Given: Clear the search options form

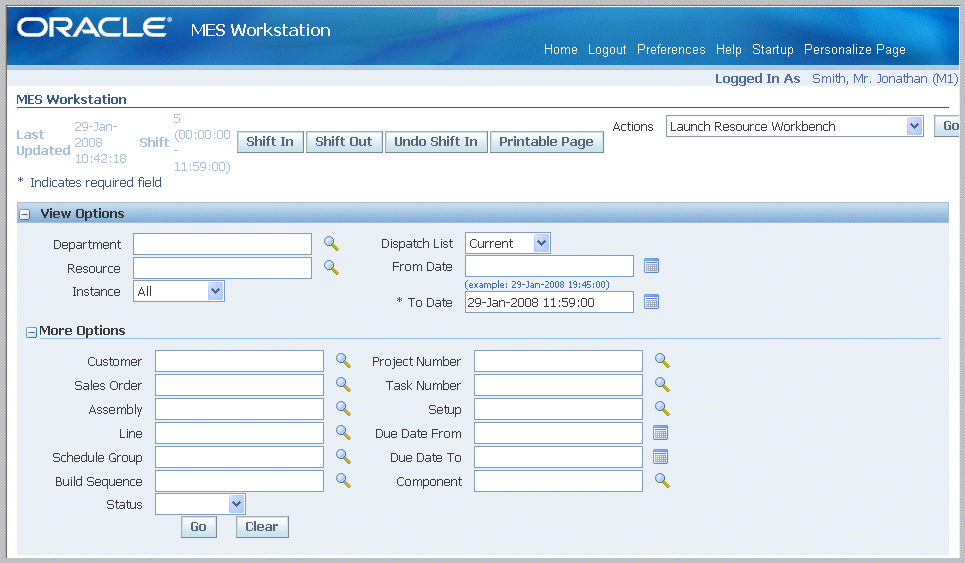Looking at the screenshot, I should click(262, 527).
